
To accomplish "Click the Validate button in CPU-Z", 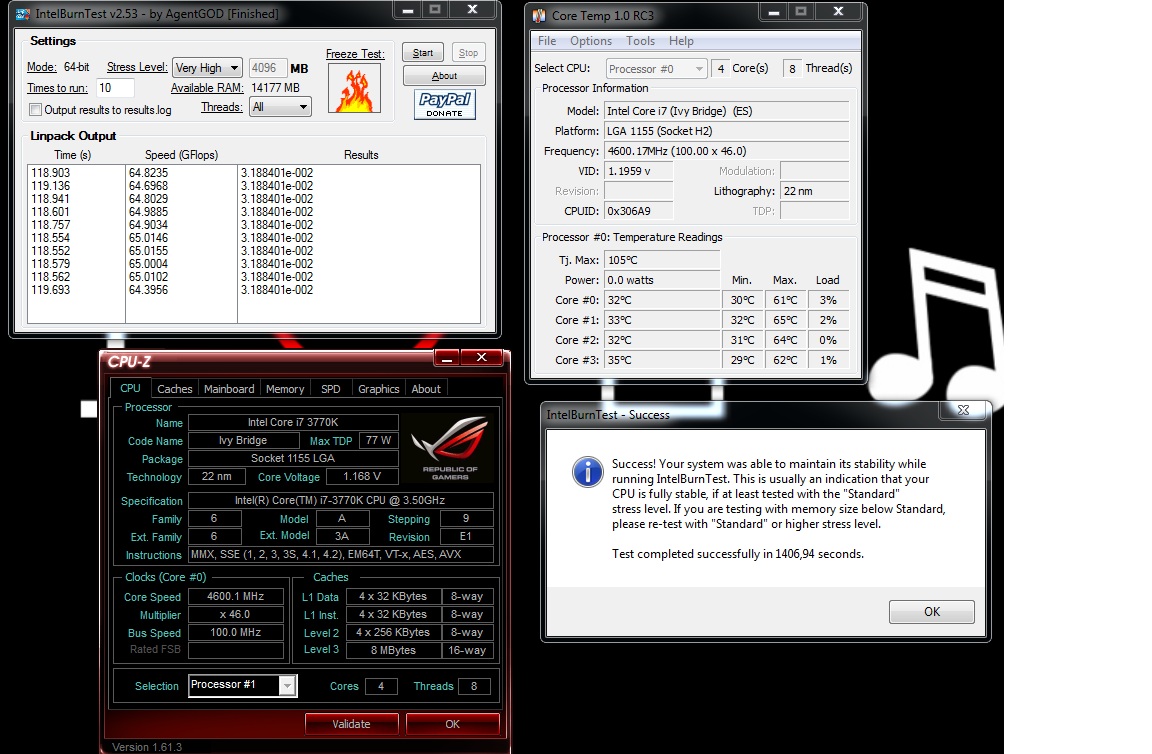I will click(351, 724).
